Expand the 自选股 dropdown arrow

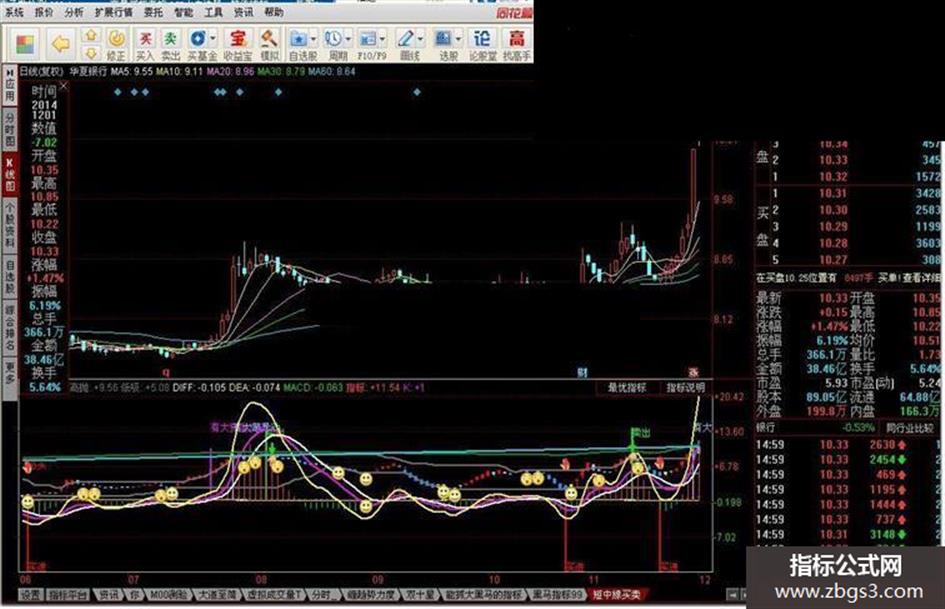pos(313,39)
